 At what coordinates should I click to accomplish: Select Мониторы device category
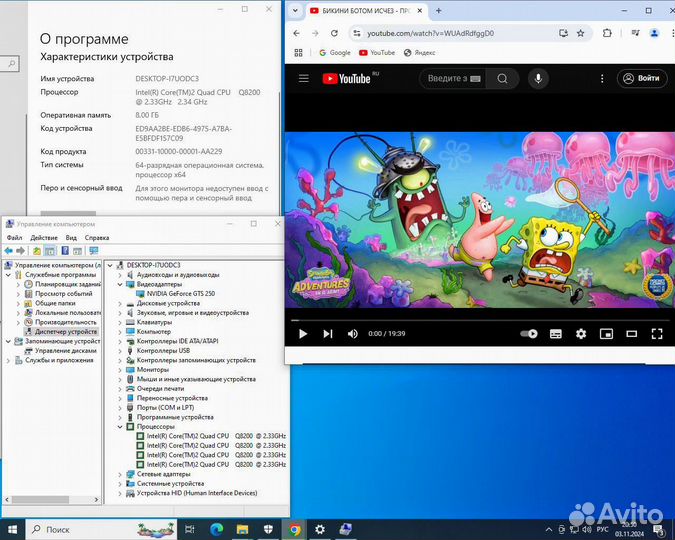[x=148, y=370]
